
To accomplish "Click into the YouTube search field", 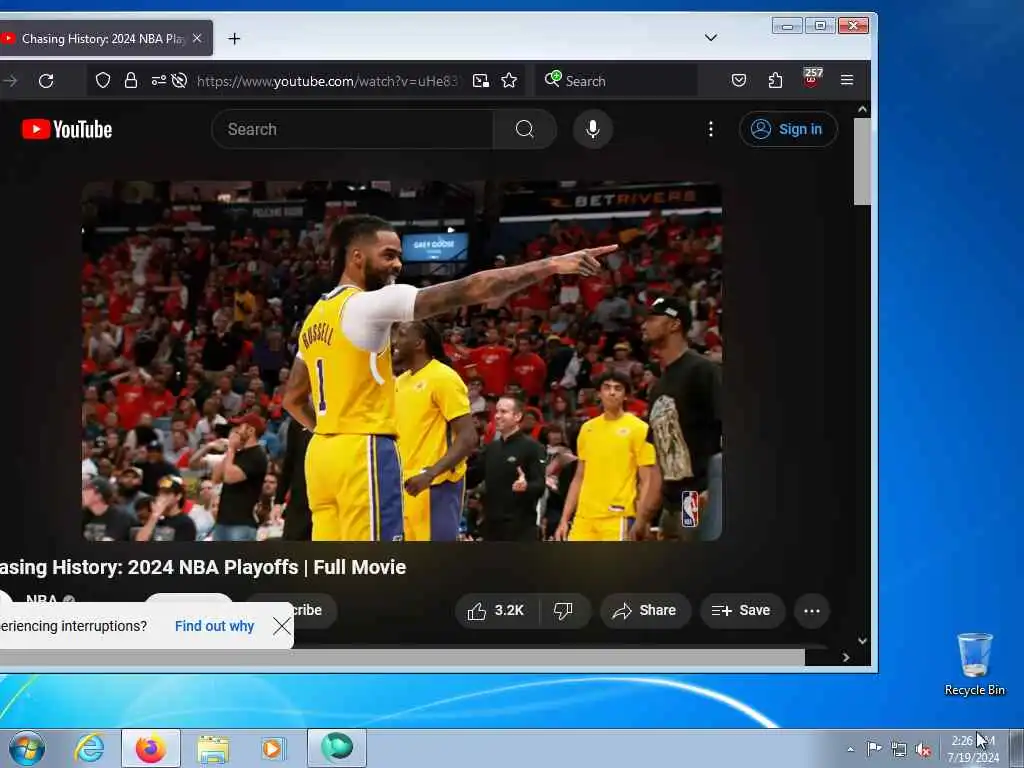I will (353, 129).
